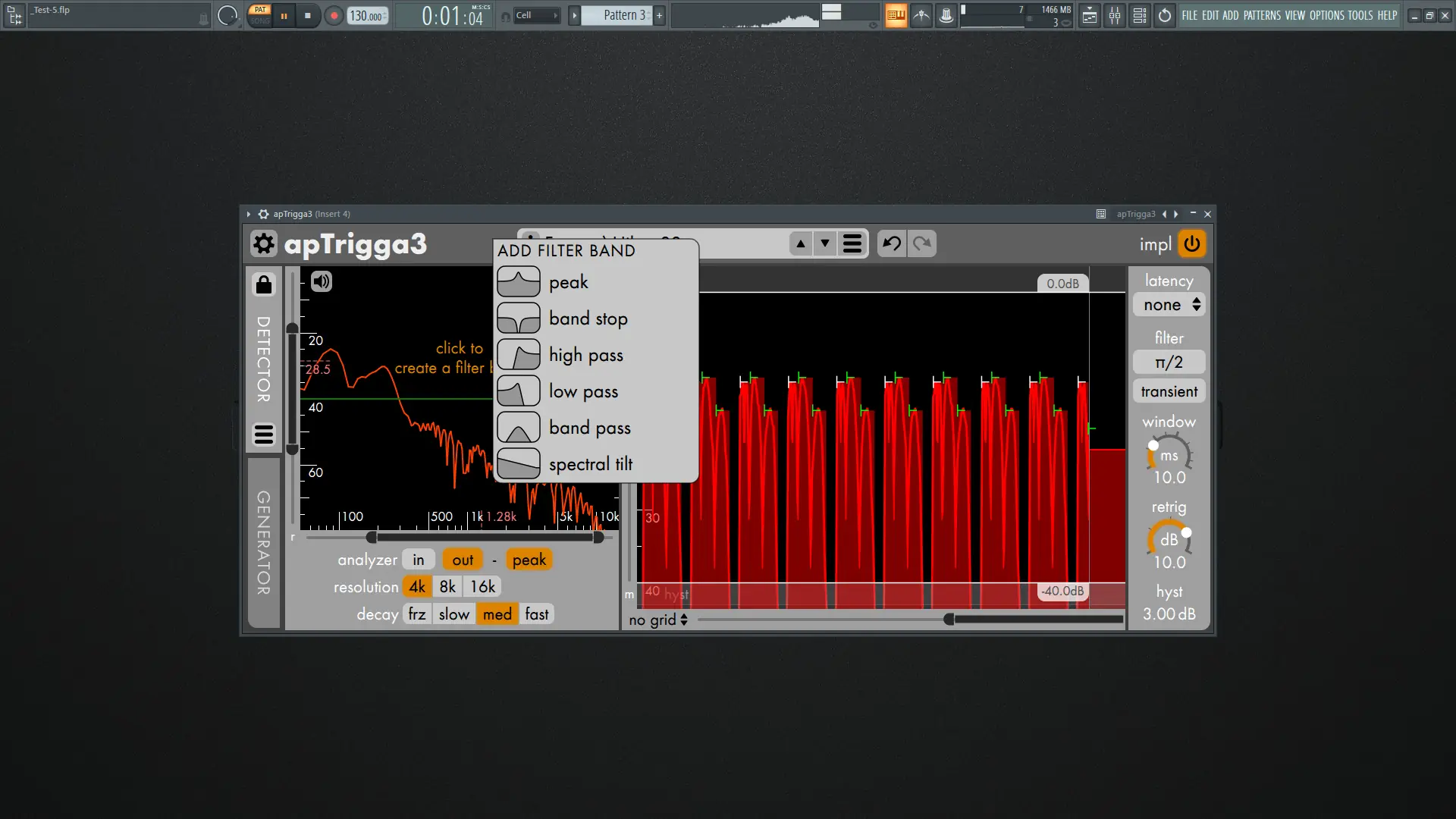This screenshot has height=819, width=1456.
Task: Enable the analyzer 'in' toggle
Action: click(x=418, y=560)
